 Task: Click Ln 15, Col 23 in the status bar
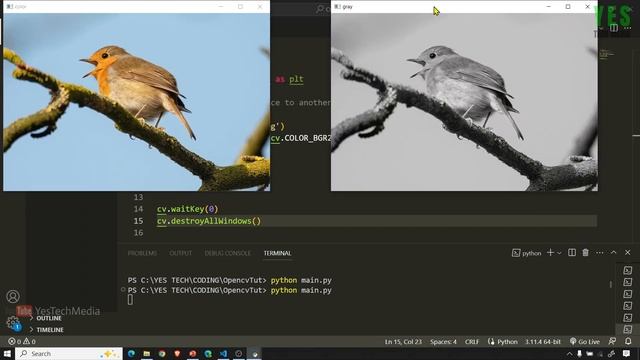[403, 342]
